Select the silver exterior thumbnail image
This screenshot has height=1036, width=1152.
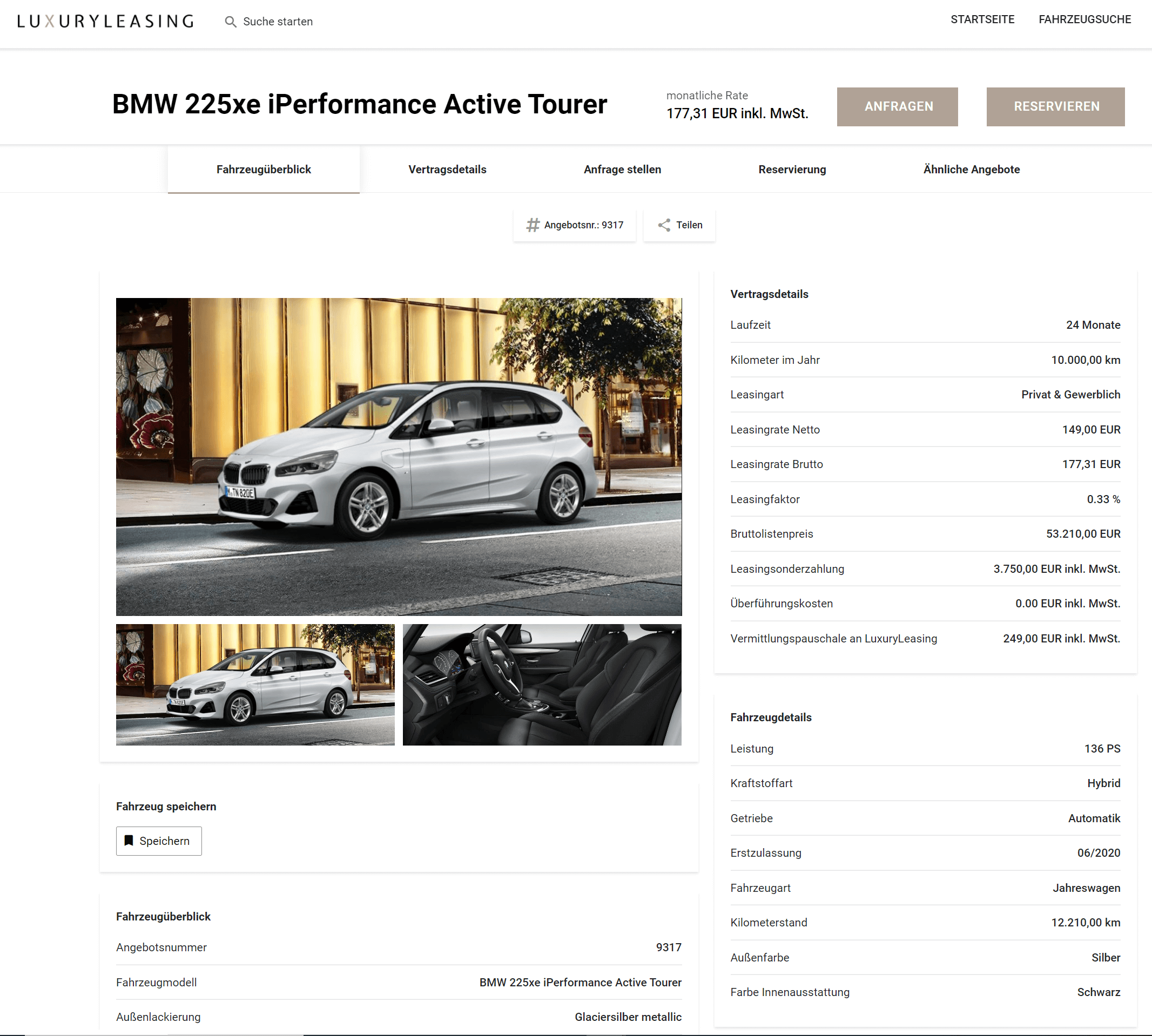(x=255, y=684)
